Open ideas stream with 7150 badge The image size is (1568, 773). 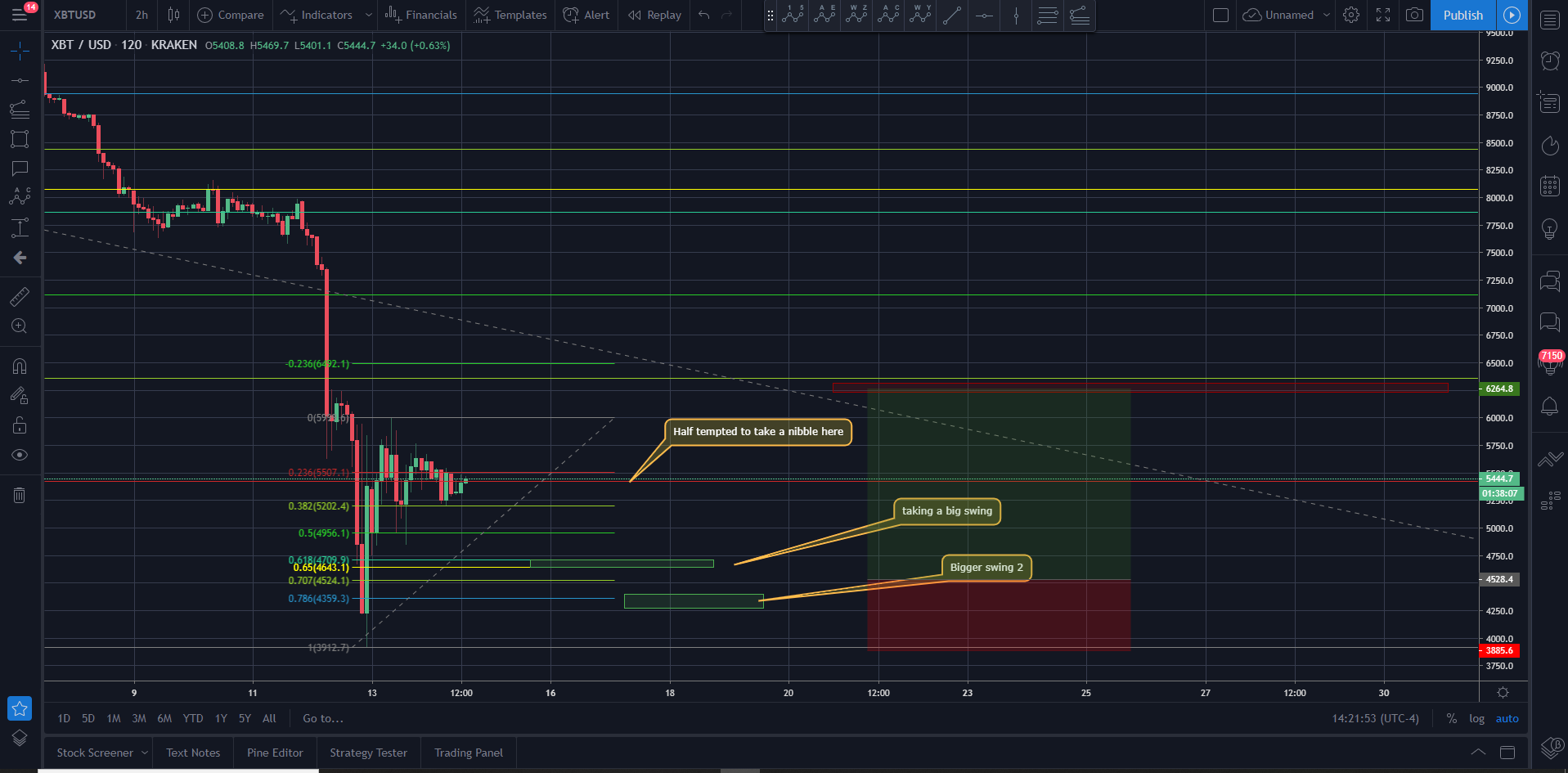tap(1551, 362)
